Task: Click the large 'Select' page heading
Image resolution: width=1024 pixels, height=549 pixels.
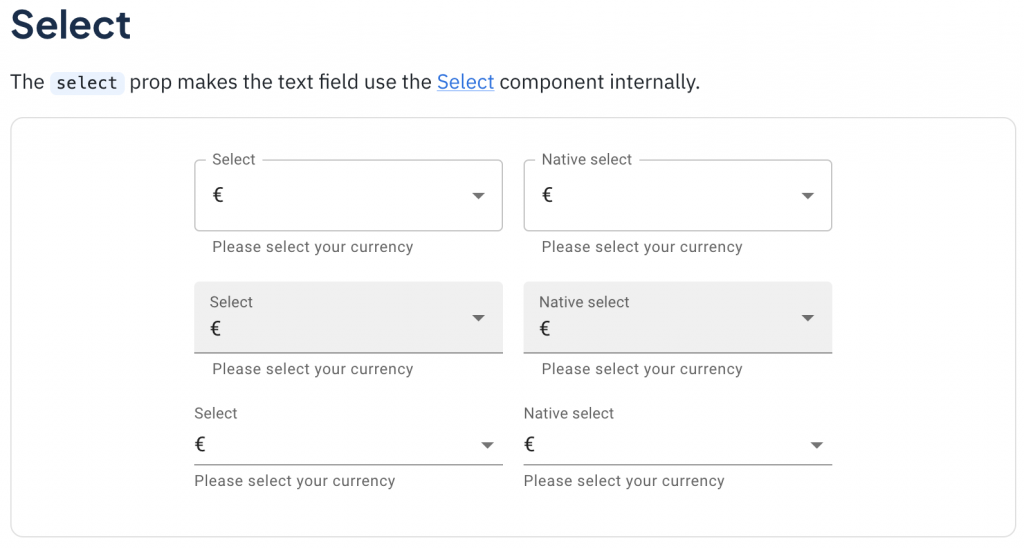Action: coord(71,25)
